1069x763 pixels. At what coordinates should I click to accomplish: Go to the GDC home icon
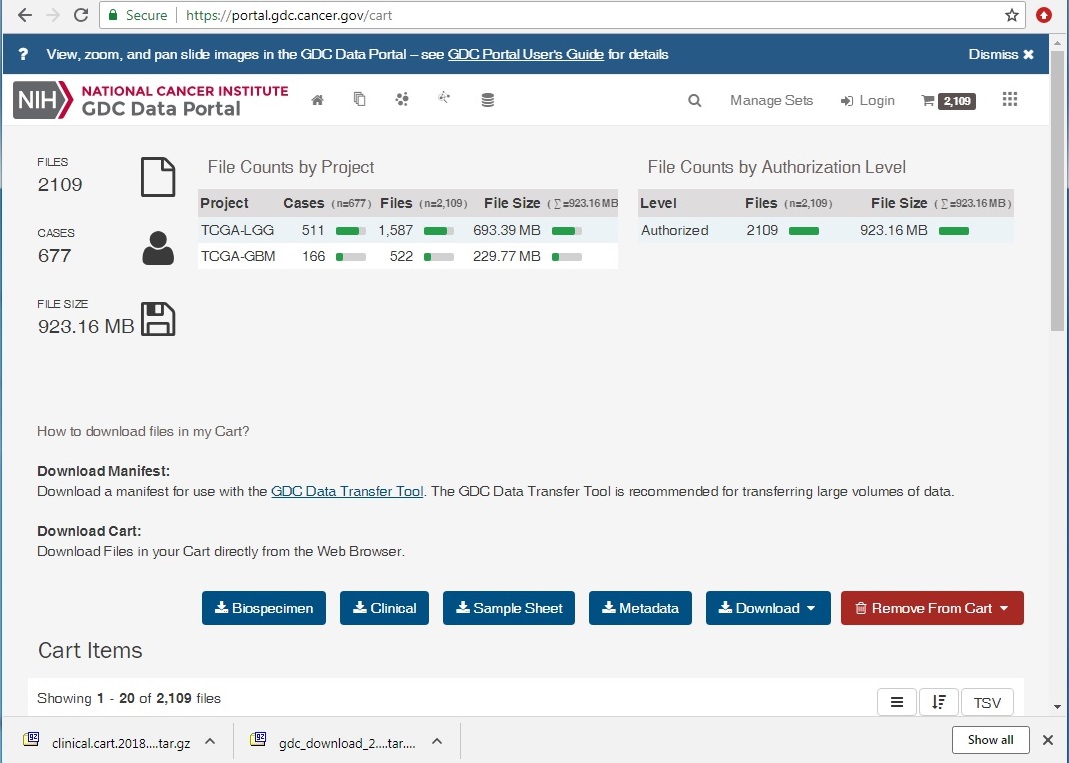tap(317, 100)
